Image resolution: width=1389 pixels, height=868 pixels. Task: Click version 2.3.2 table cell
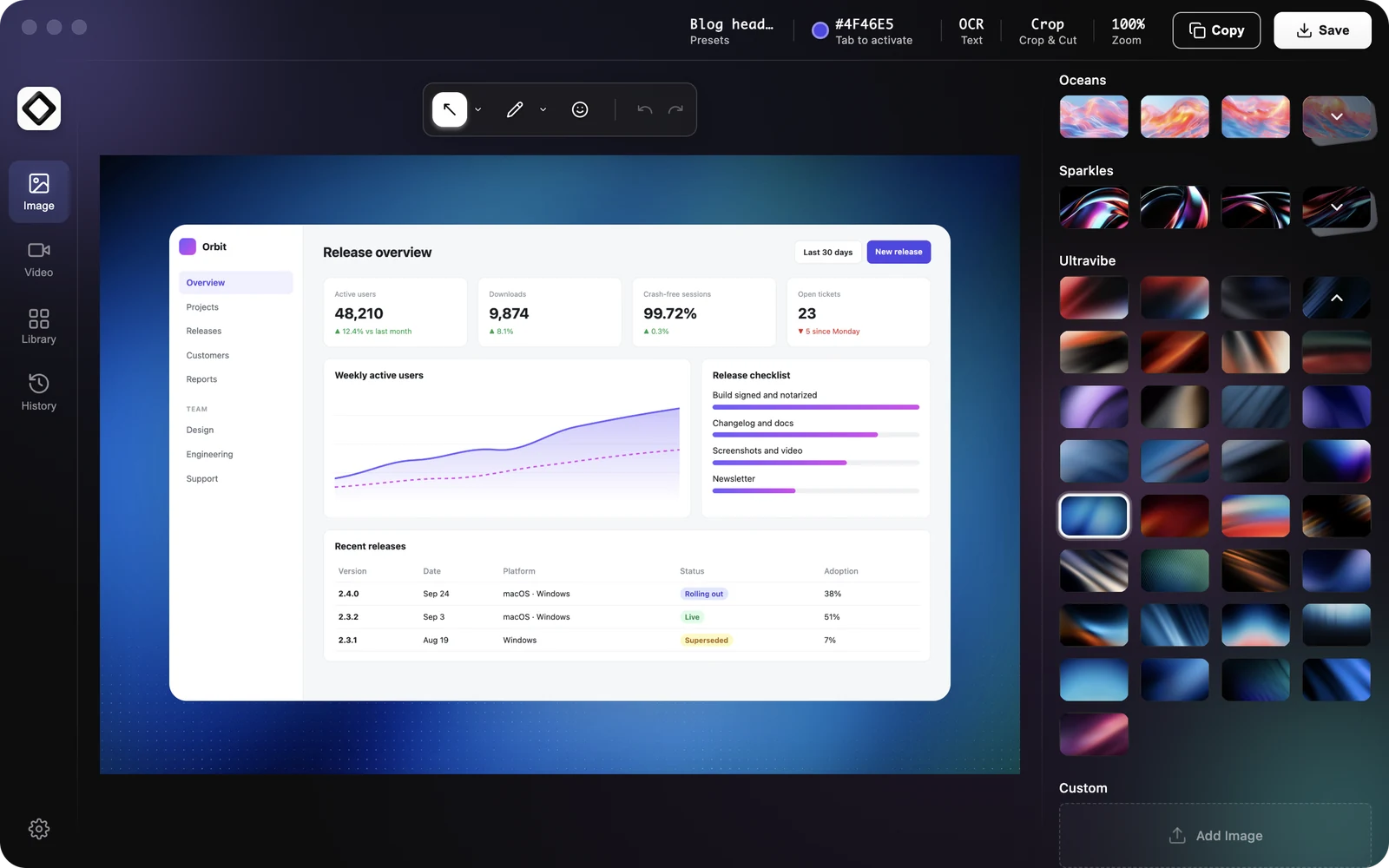click(x=348, y=617)
